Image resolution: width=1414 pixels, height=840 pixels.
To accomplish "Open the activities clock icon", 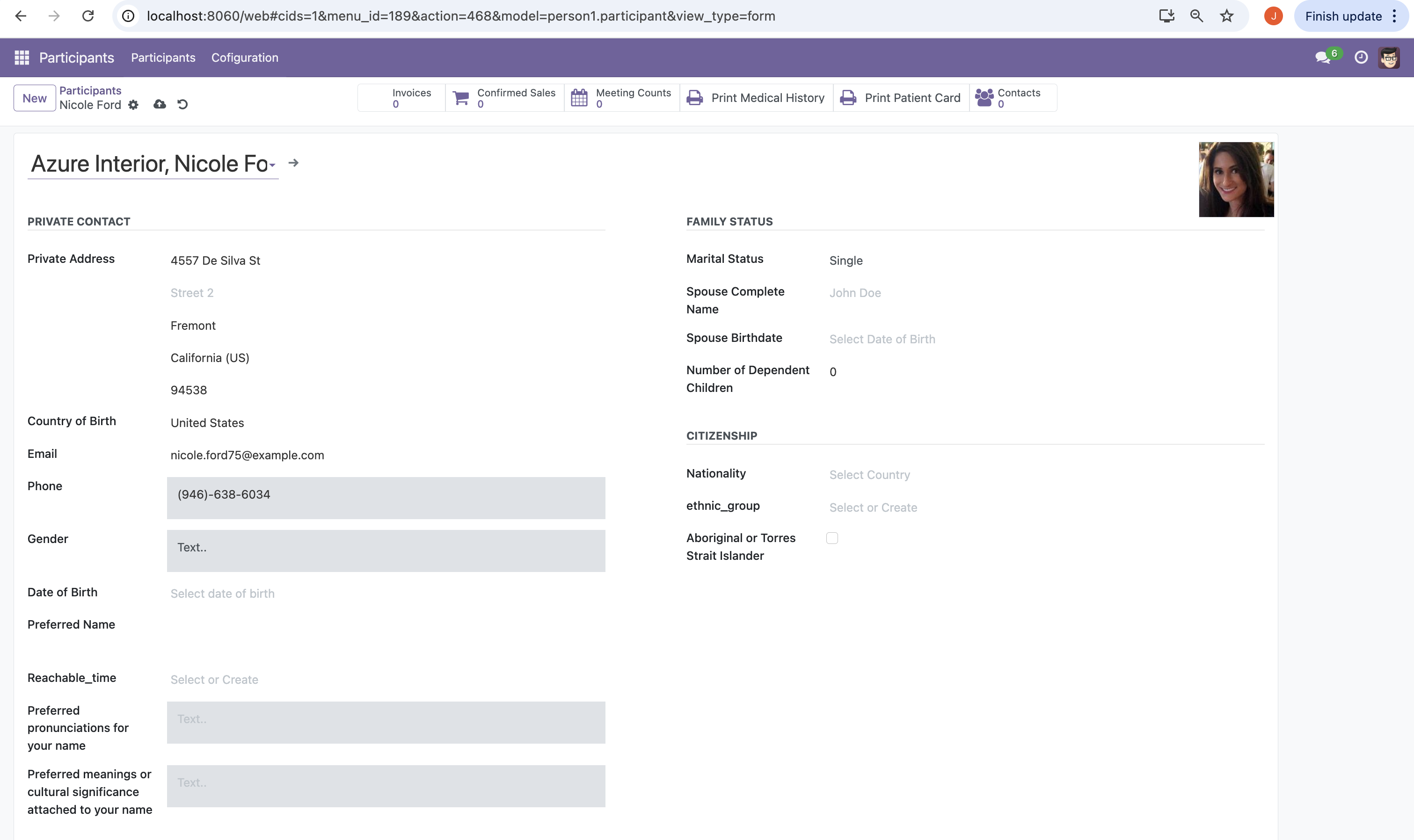I will pyautogui.click(x=1361, y=58).
